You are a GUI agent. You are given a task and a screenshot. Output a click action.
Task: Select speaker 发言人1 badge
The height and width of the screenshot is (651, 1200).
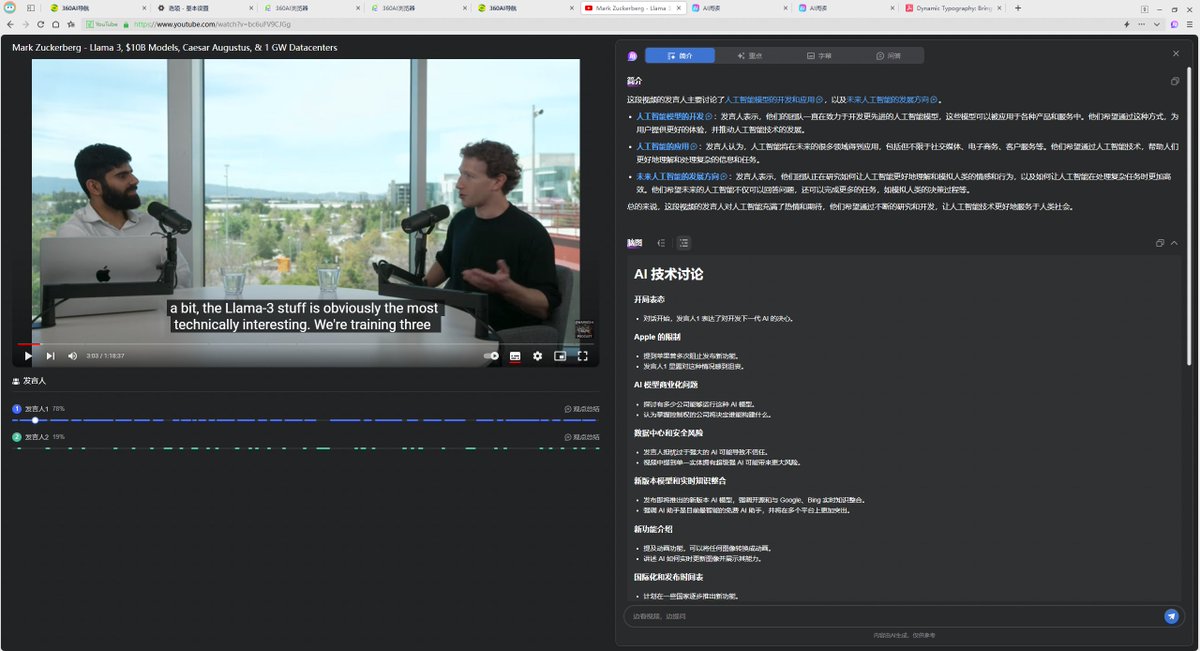pyautogui.click(x=17, y=409)
